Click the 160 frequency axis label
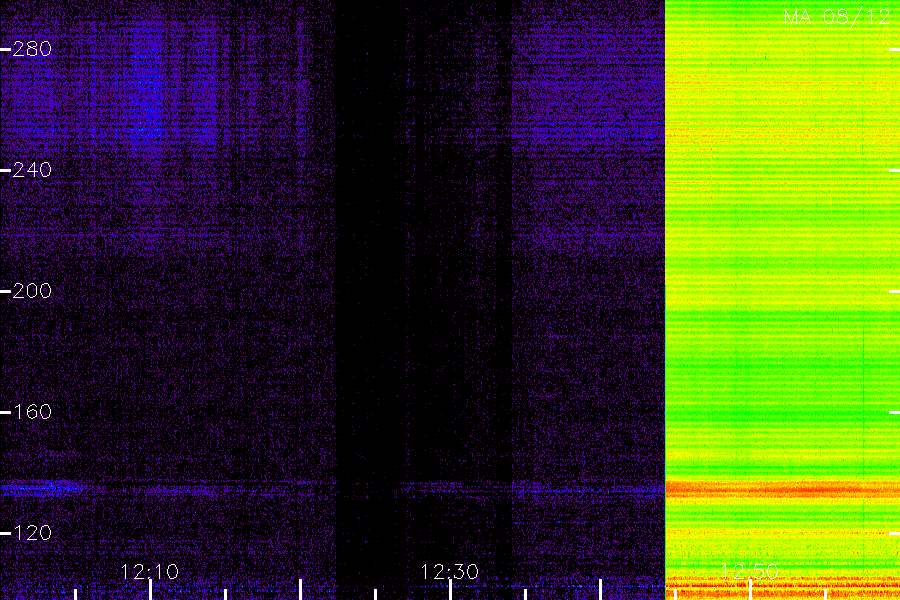 (32, 412)
